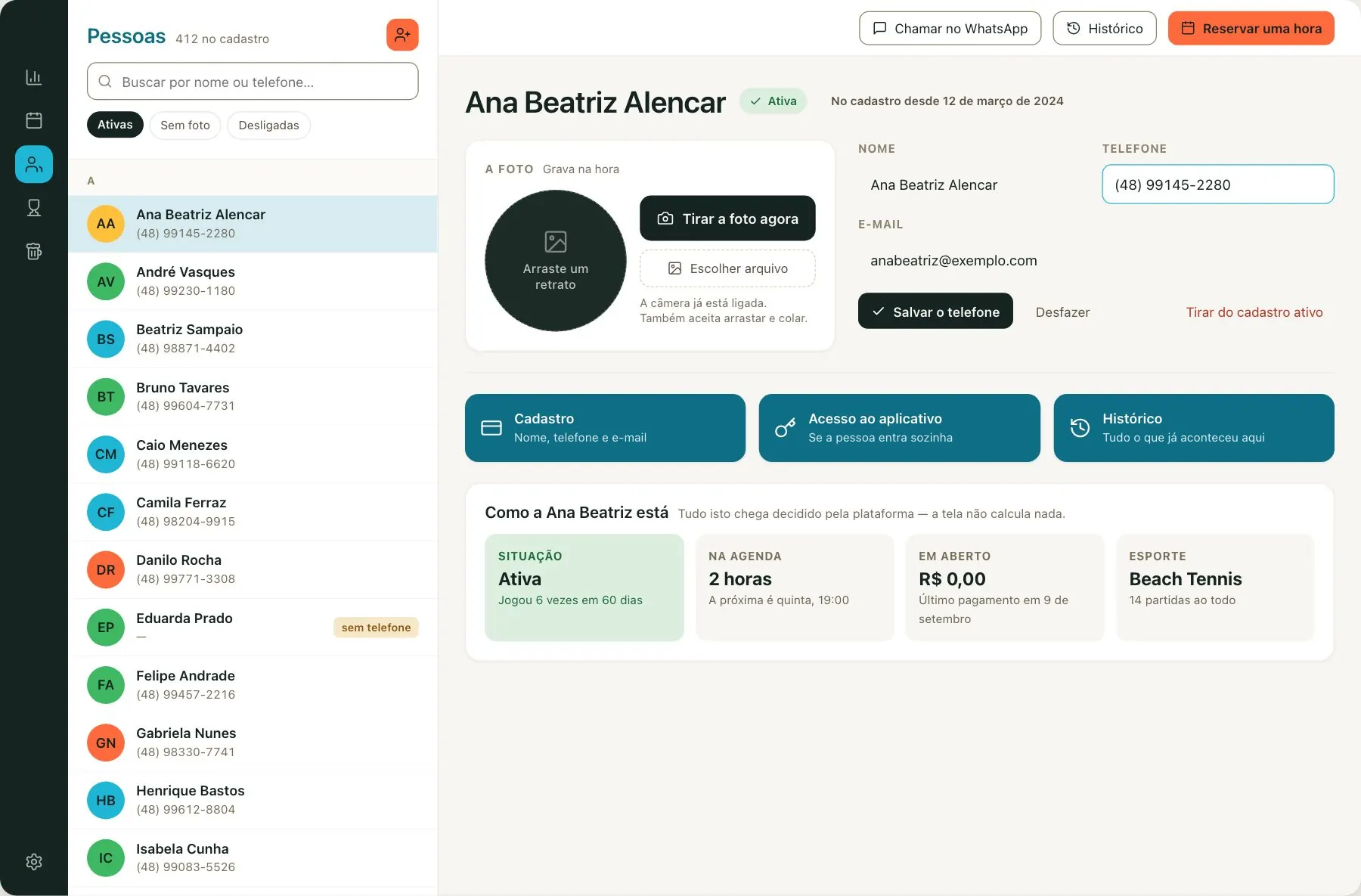Screen dimensions: 1361x896
Task: Select Felipe Andrade in the list
Action: point(253,685)
